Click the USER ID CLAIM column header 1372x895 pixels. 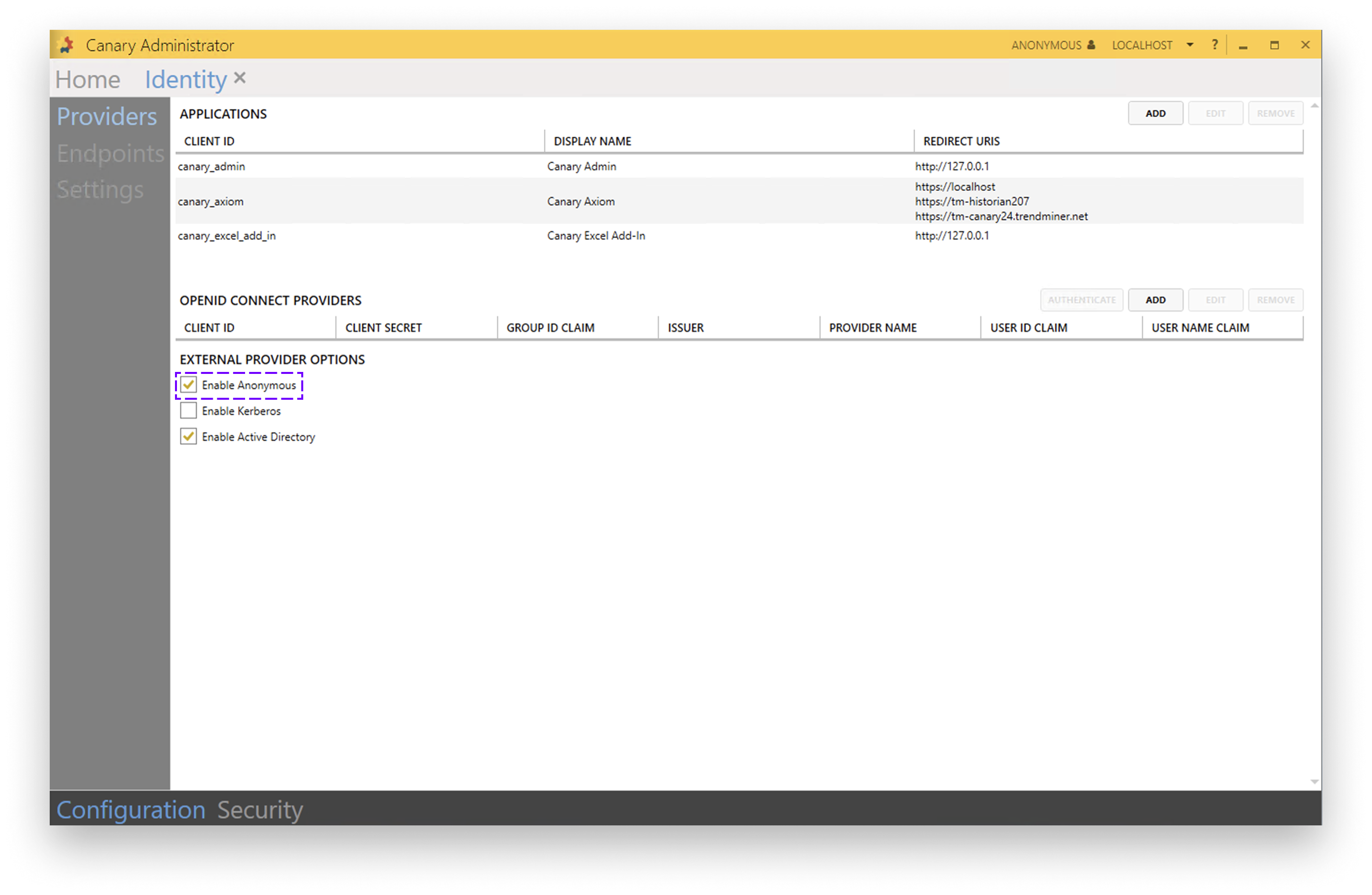[x=1061, y=328]
